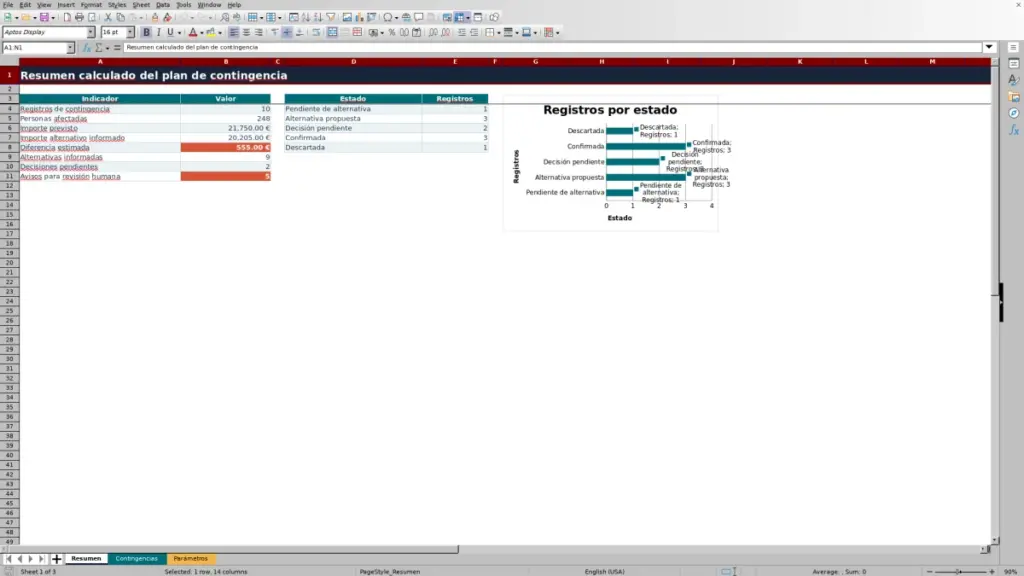Screen dimensions: 1024x576
Task: Open Conditional Formatting dropdown arrow
Action: 557,32
